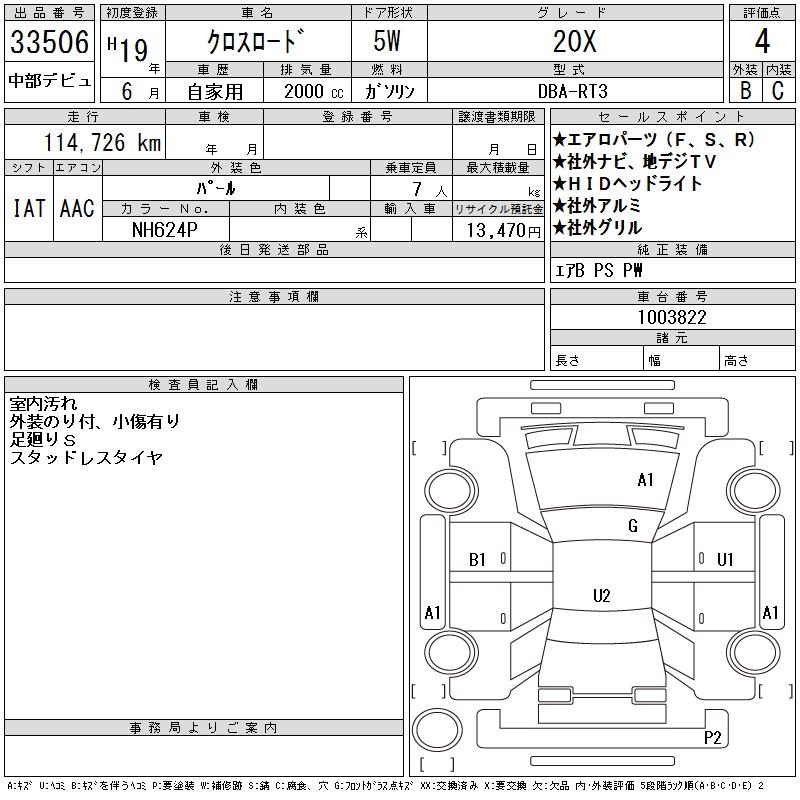Click door mark U1 on diagram
Image resolution: width=800 pixels, height=800 pixels.
tap(725, 560)
